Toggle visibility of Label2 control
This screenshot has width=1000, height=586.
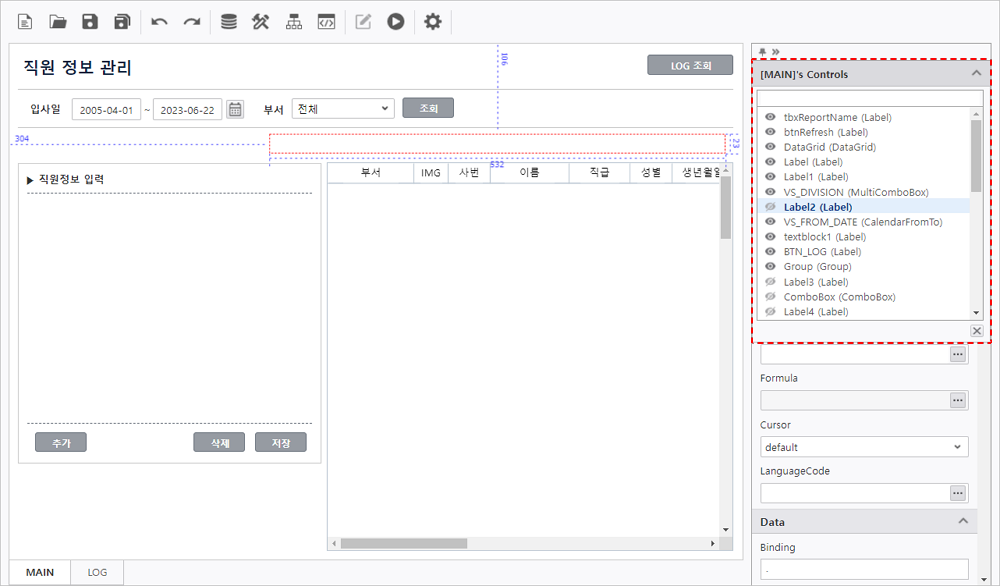click(x=770, y=207)
